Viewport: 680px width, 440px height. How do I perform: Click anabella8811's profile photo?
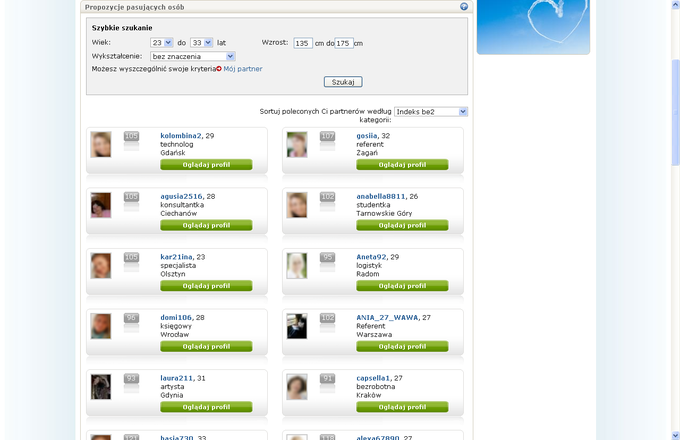[x=297, y=205]
